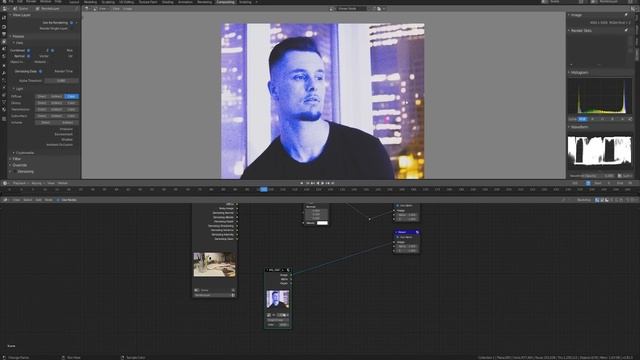Click the blue current frame marker
Viewport: 640px width, 360px height.
coord(264,189)
